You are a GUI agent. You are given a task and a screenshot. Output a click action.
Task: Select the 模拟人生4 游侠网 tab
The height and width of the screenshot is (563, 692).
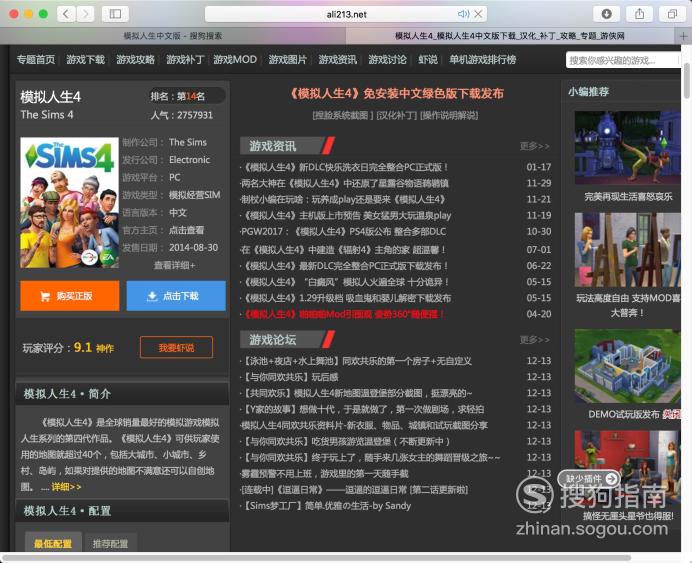[510, 36]
